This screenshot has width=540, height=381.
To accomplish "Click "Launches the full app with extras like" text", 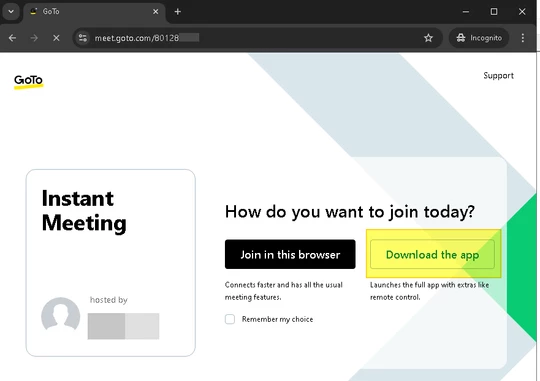I will (429, 285).
